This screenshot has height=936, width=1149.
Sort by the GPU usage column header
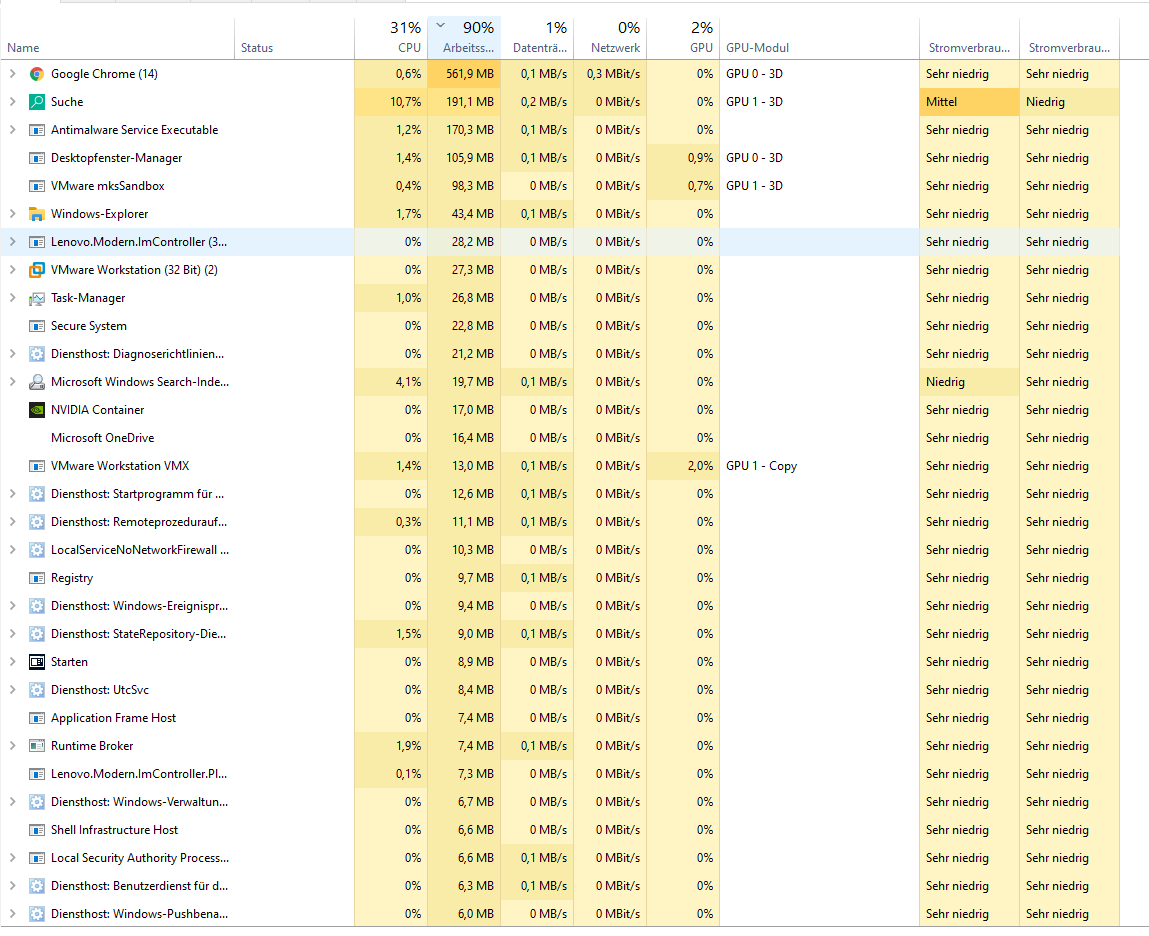click(683, 38)
